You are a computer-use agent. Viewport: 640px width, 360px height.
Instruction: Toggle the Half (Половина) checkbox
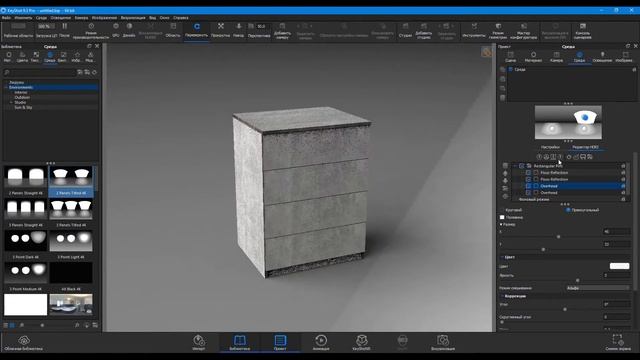click(x=502, y=218)
